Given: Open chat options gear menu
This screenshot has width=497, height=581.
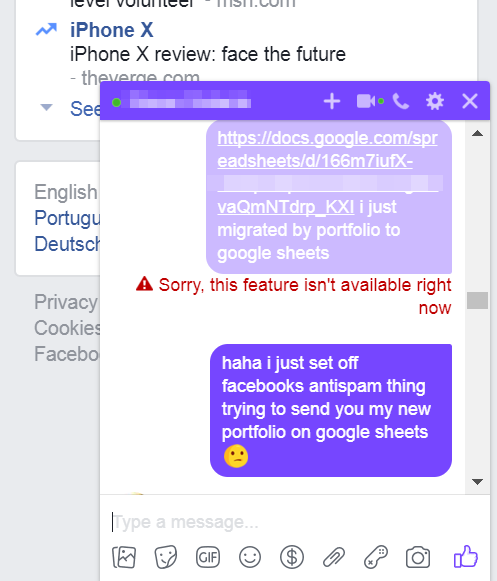Looking at the screenshot, I should pos(435,101).
